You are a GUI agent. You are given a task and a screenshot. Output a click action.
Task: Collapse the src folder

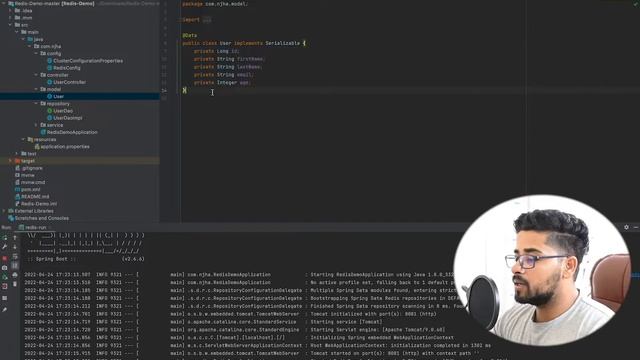click(10, 25)
